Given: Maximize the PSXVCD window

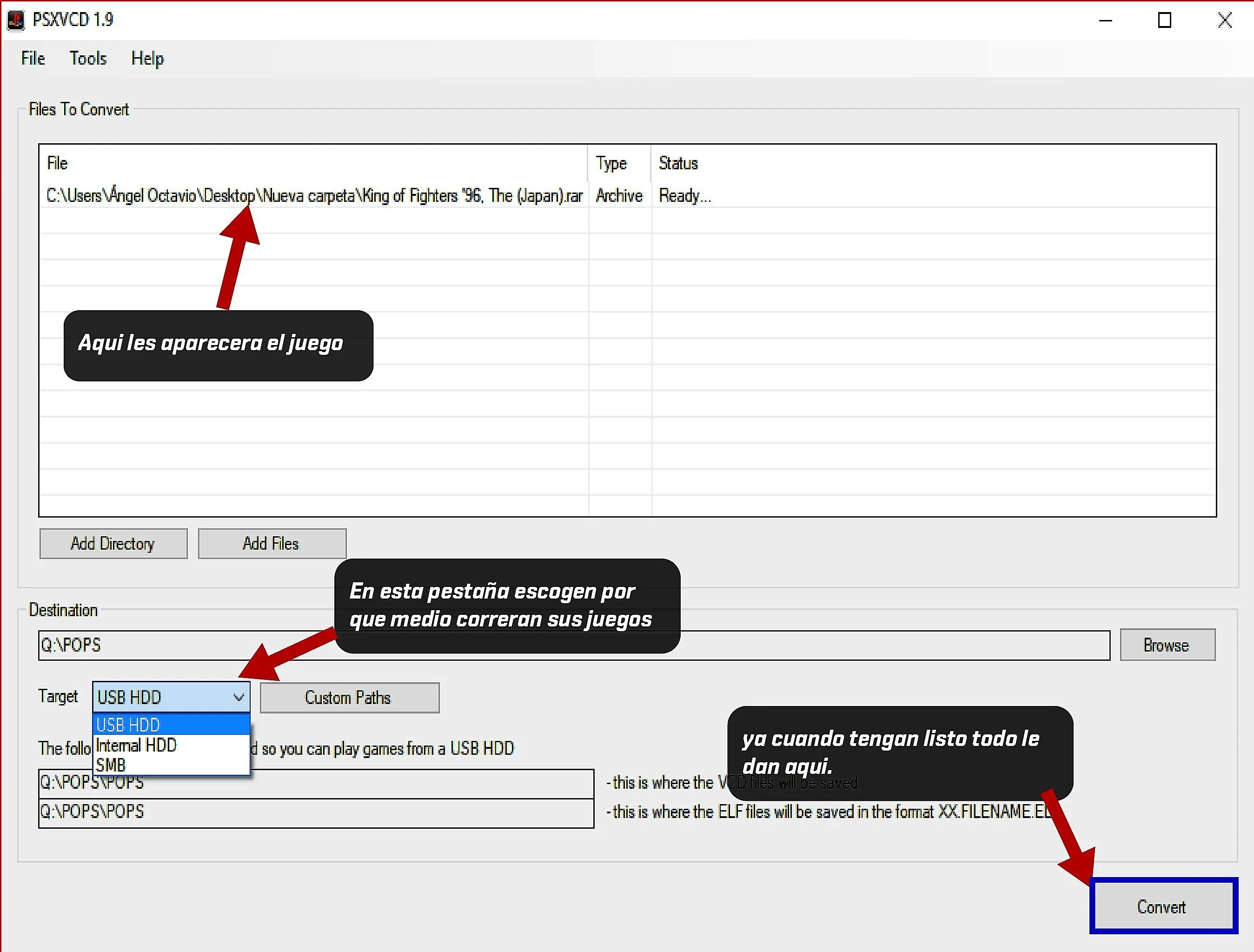Looking at the screenshot, I should tap(1164, 20).
